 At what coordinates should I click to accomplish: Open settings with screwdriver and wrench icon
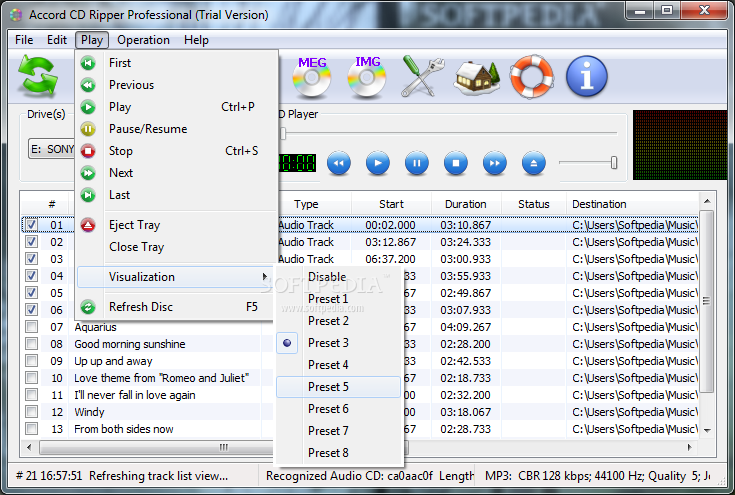click(x=423, y=77)
